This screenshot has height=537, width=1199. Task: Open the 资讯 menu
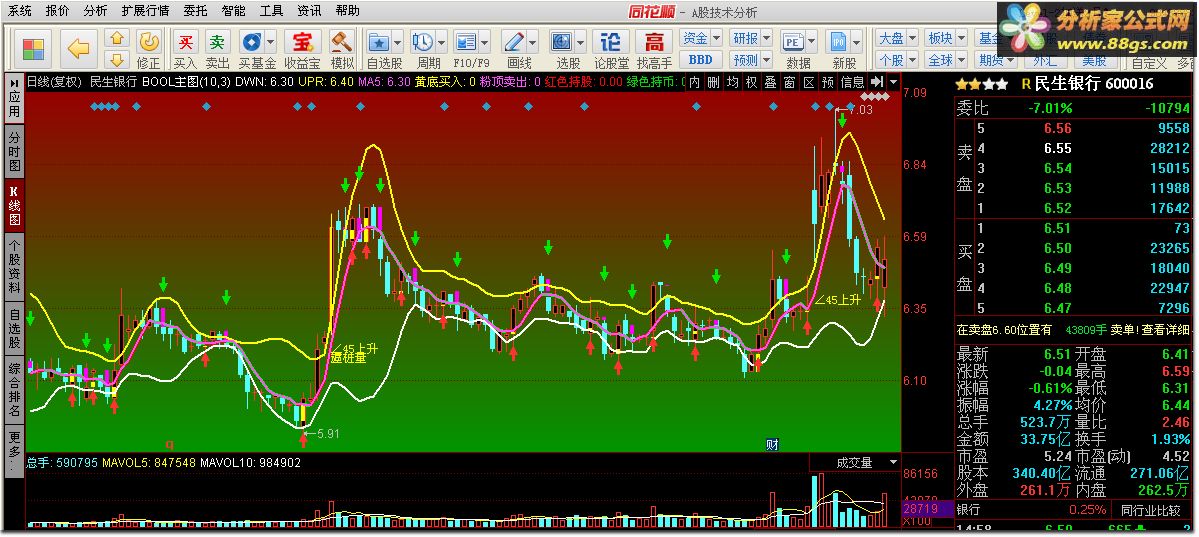coord(309,11)
